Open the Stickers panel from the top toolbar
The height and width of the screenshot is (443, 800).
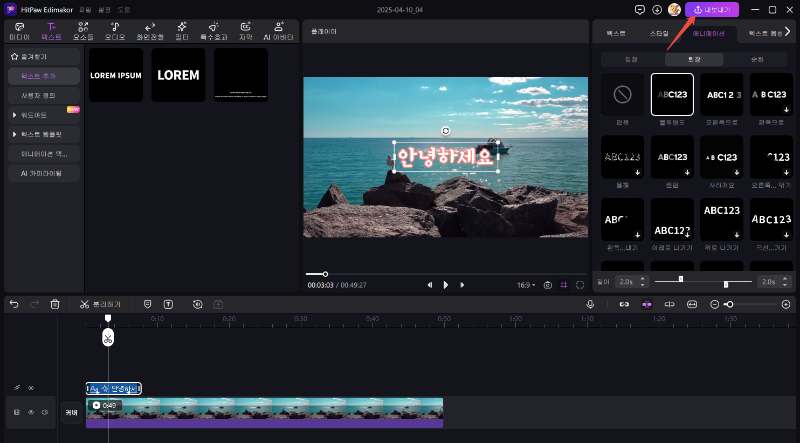tap(82, 30)
